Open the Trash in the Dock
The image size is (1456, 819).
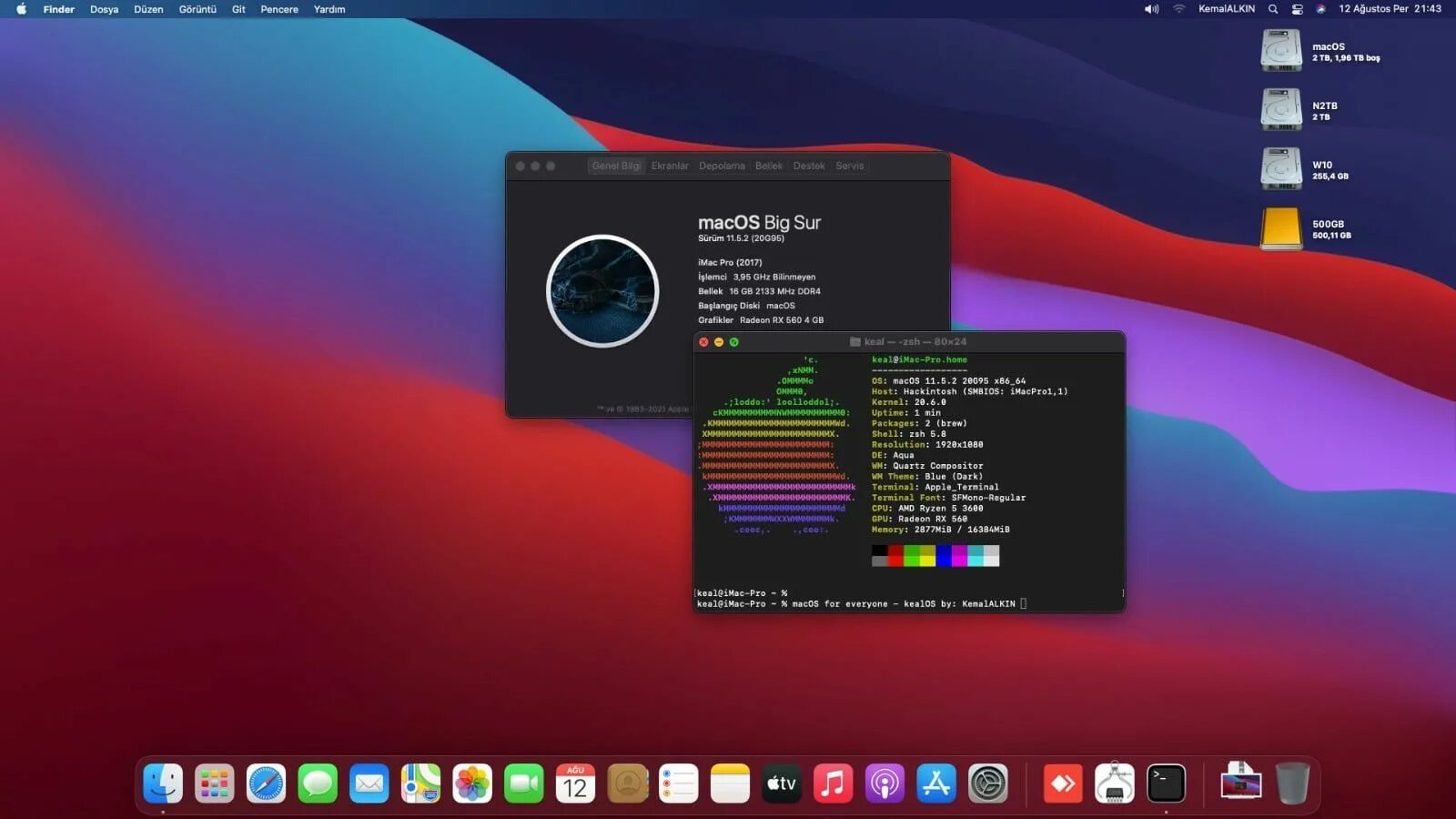point(1292,784)
